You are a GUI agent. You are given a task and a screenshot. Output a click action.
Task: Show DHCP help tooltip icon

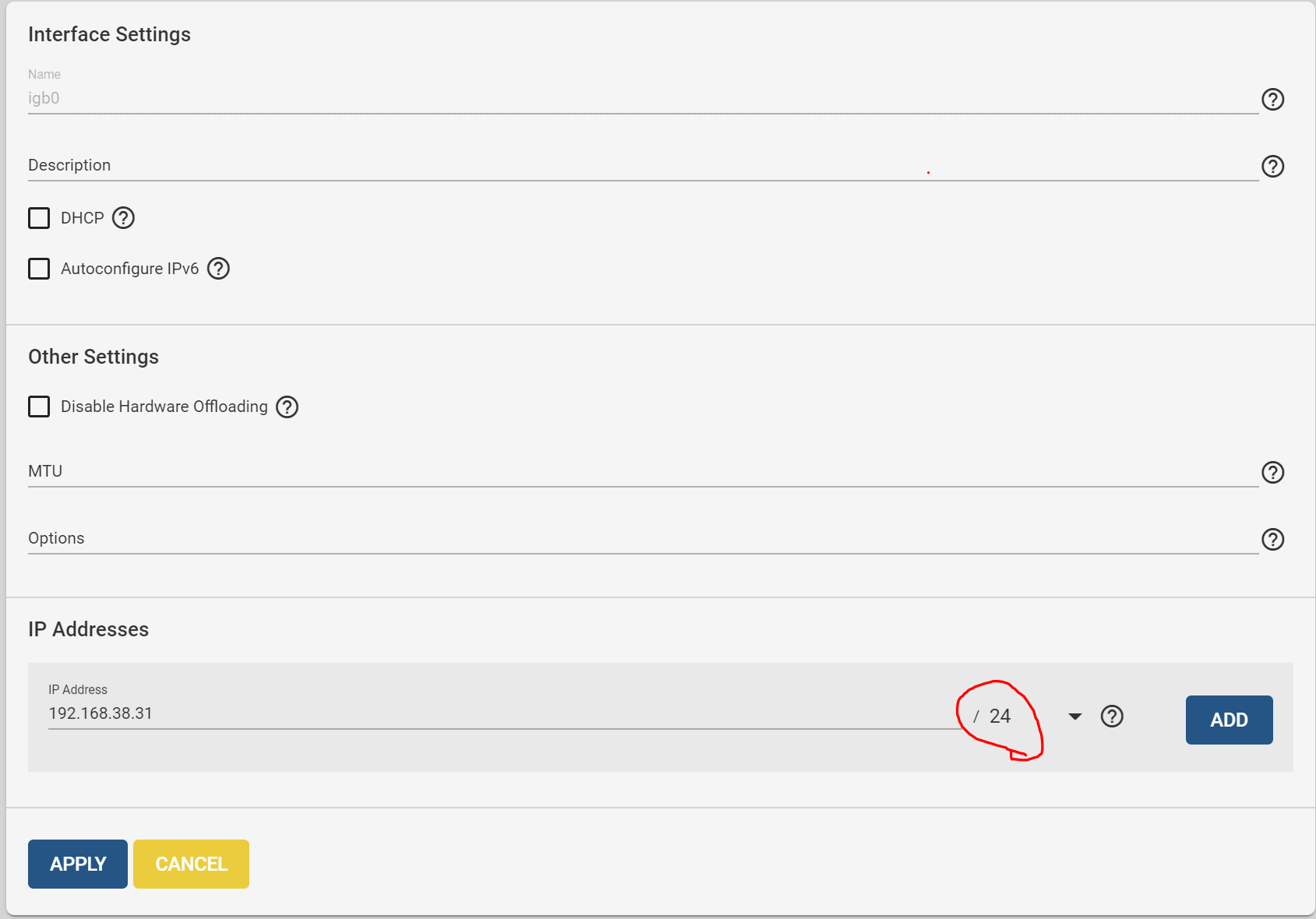pyautogui.click(x=123, y=217)
